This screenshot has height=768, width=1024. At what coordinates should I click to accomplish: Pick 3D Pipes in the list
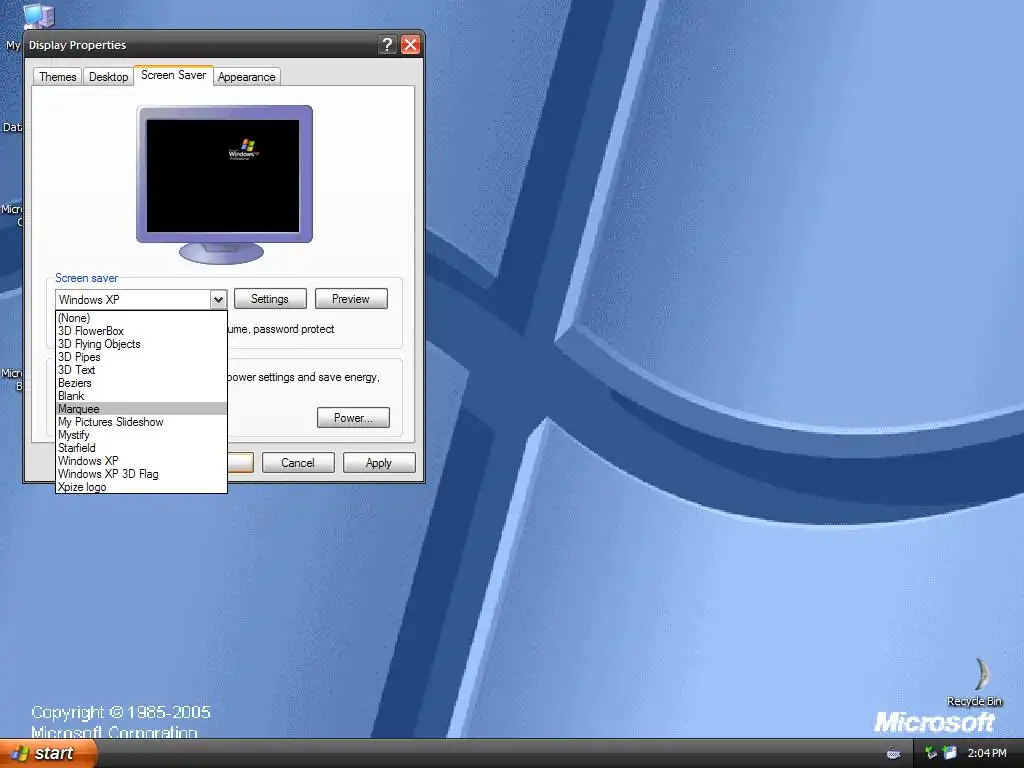pyautogui.click(x=141, y=357)
